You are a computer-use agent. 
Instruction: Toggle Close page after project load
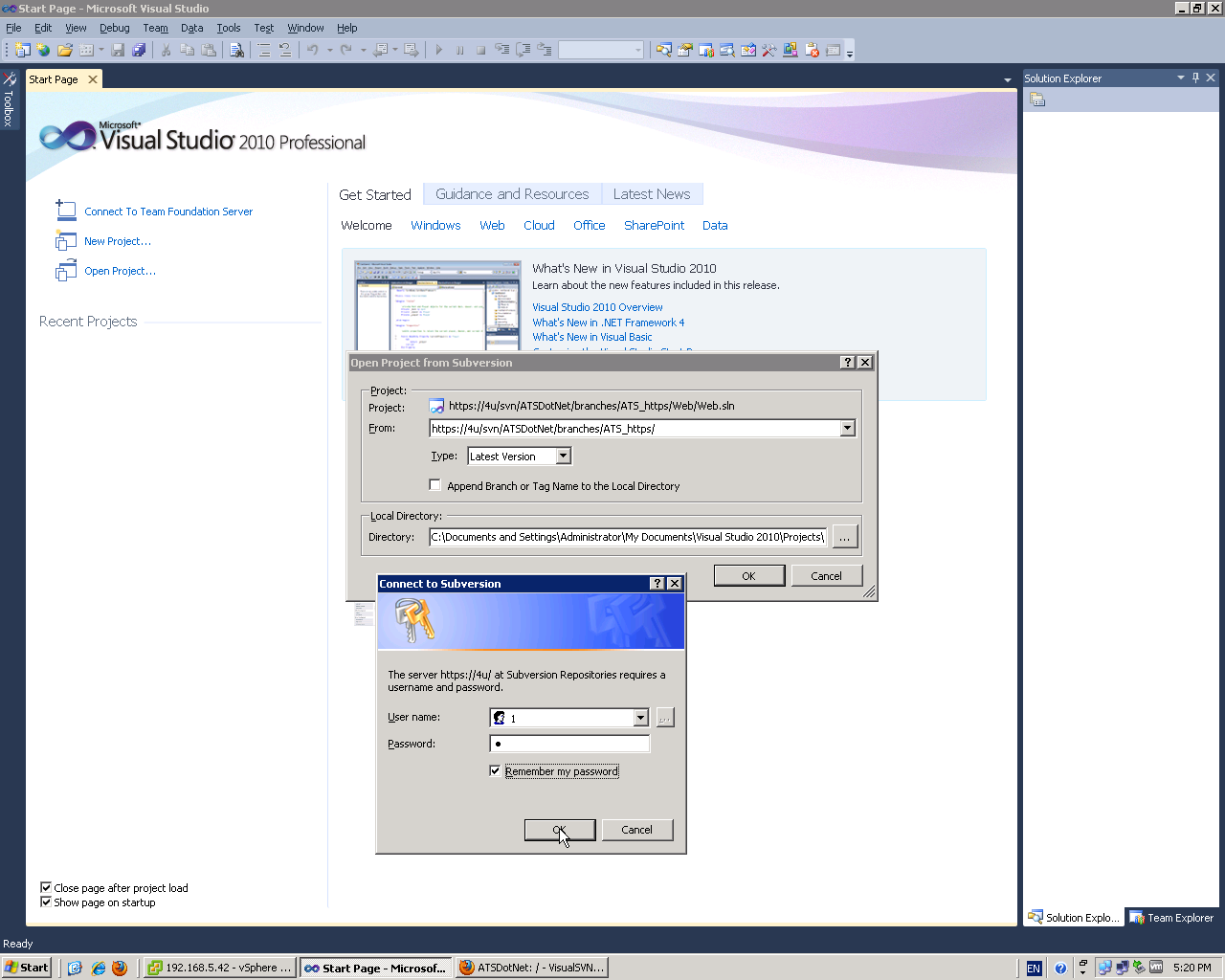click(46, 887)
